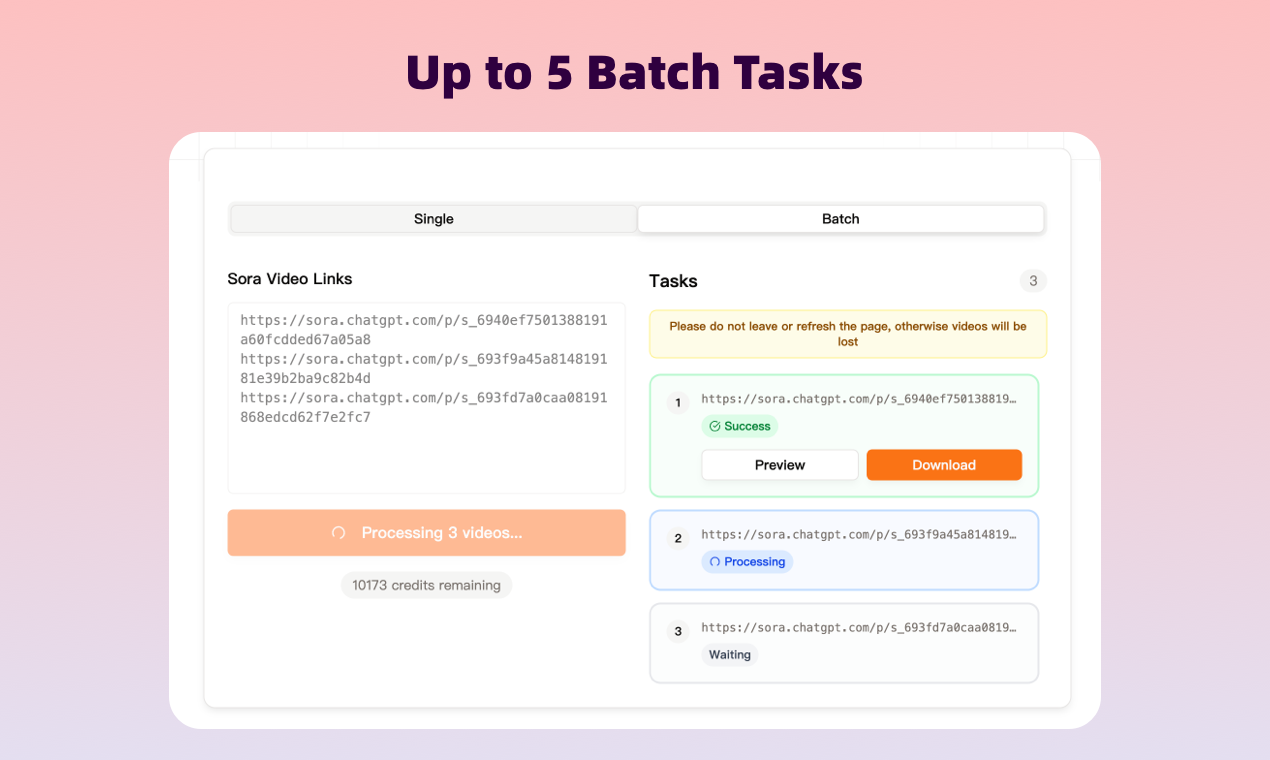Click the Tasks count badge showing 3
This screenshot has width=1270, height=760.
1033,281
